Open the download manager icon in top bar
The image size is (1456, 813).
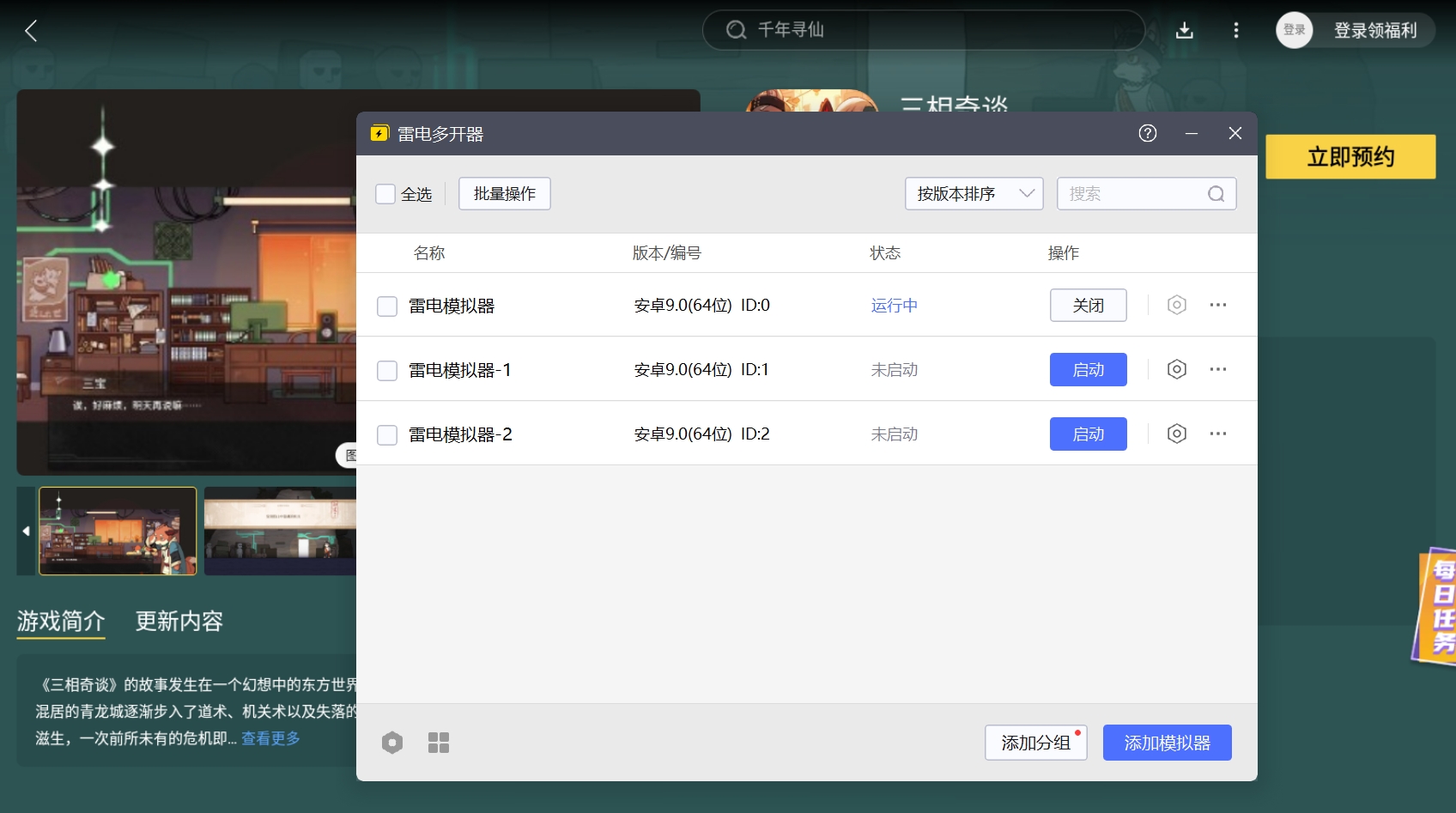[x=1185, y=31]
